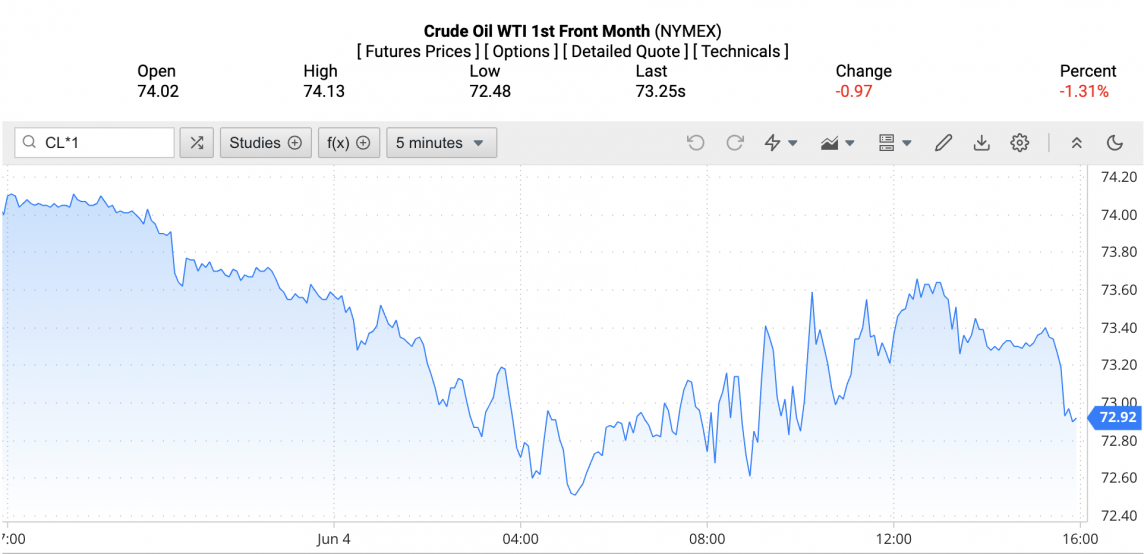Image resolution: width=1144 pixels, height=554 pixels.
Task: Add Studies to the chart
Action: [x=265, y=143]
